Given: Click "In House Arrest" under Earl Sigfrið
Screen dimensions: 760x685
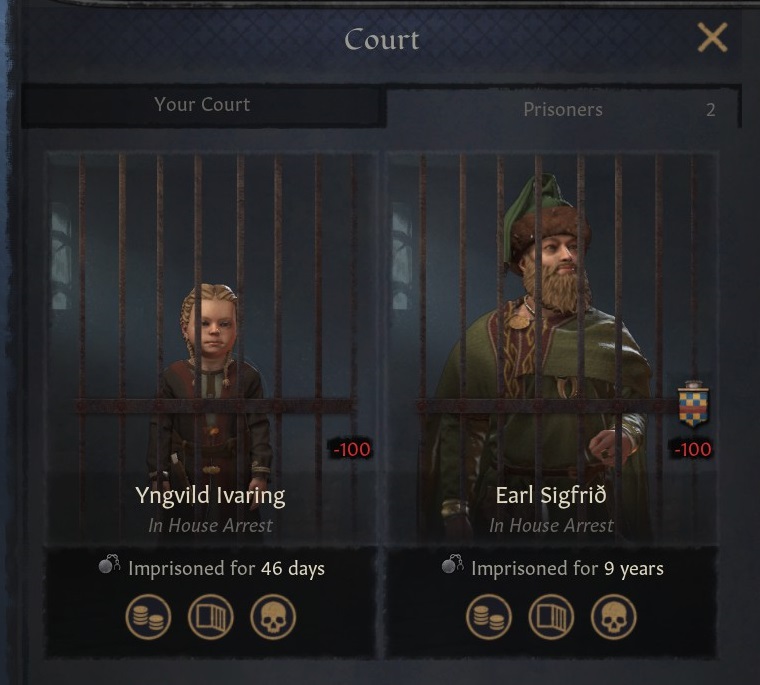Looking at the screenshot, I should coord(551,526).
